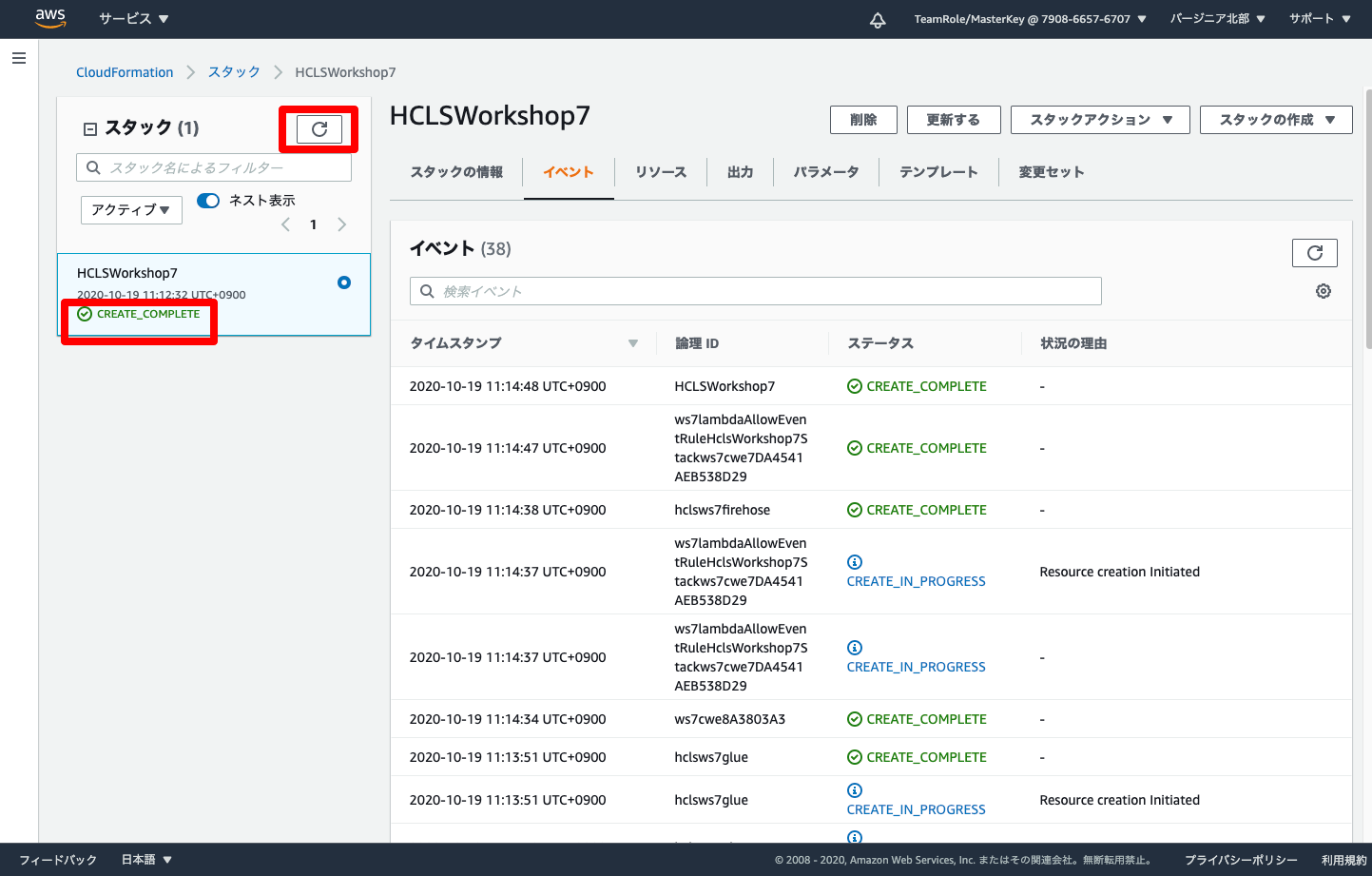The image size is (1372, 876).
Task: Click page number 1 in stack pagination
Action: (313, 224)
